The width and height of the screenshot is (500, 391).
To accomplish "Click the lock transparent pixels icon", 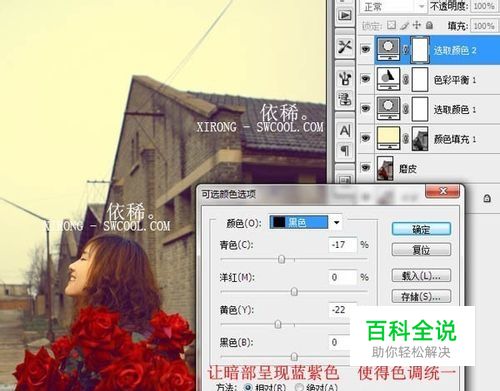I will click(x=392, y=25).
